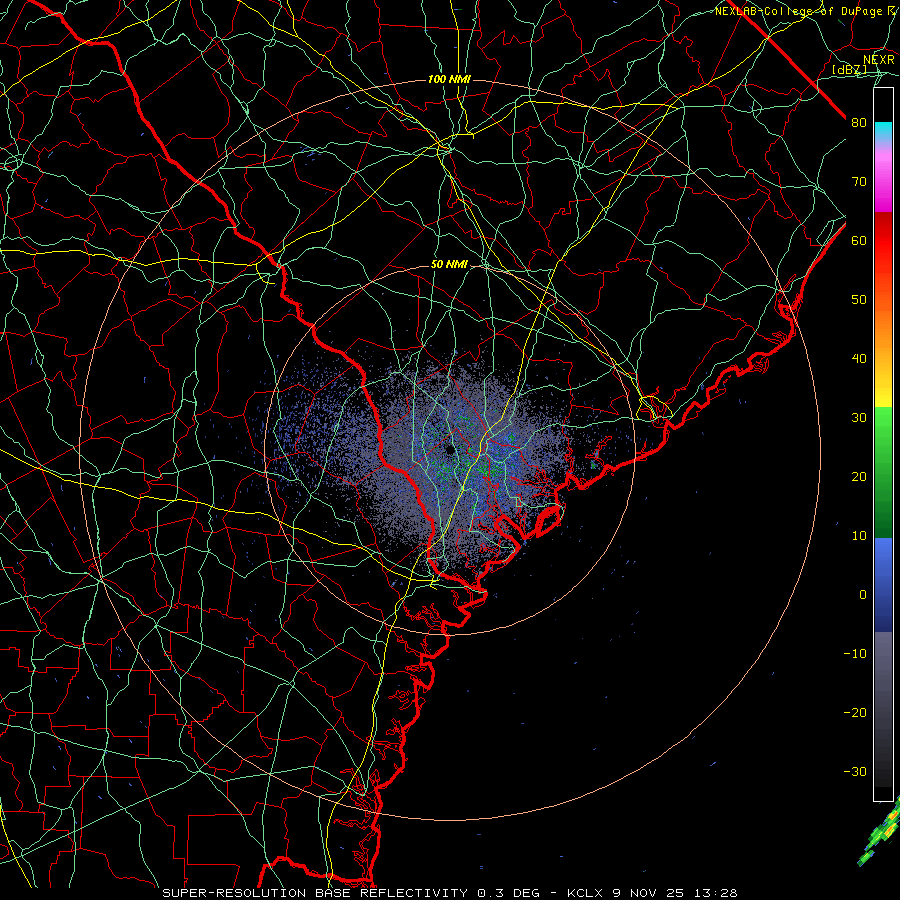Click the 80 value on the dBZ scale
The image size is (900, 900).
[x=859, y=122]
